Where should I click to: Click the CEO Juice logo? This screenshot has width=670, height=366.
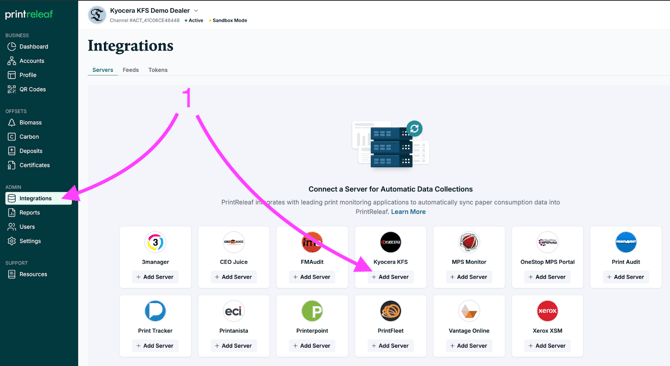point(234,242)
